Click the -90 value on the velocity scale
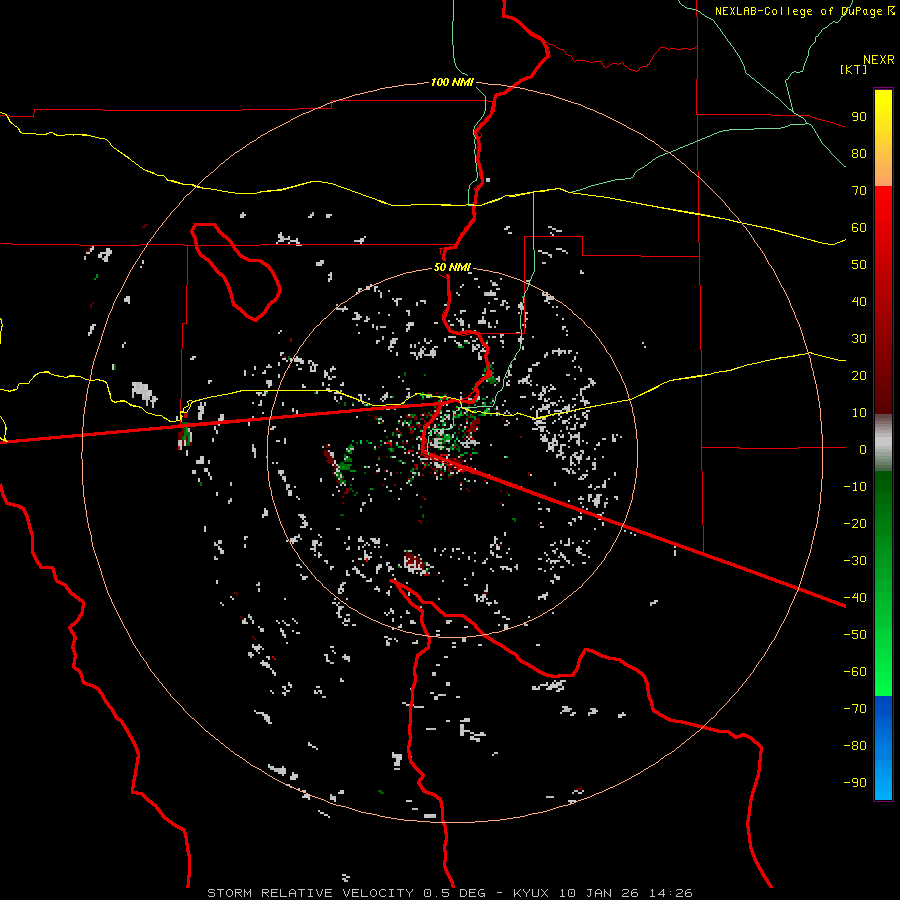Image resolution: width=900 pixels, height=900 pixels. pos(855,783)
